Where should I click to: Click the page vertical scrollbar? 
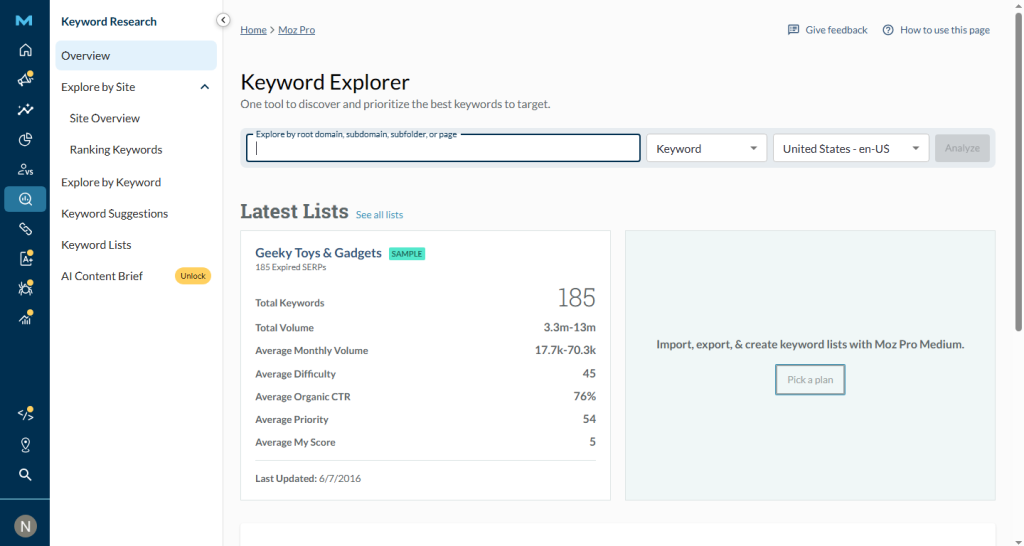1018,170
